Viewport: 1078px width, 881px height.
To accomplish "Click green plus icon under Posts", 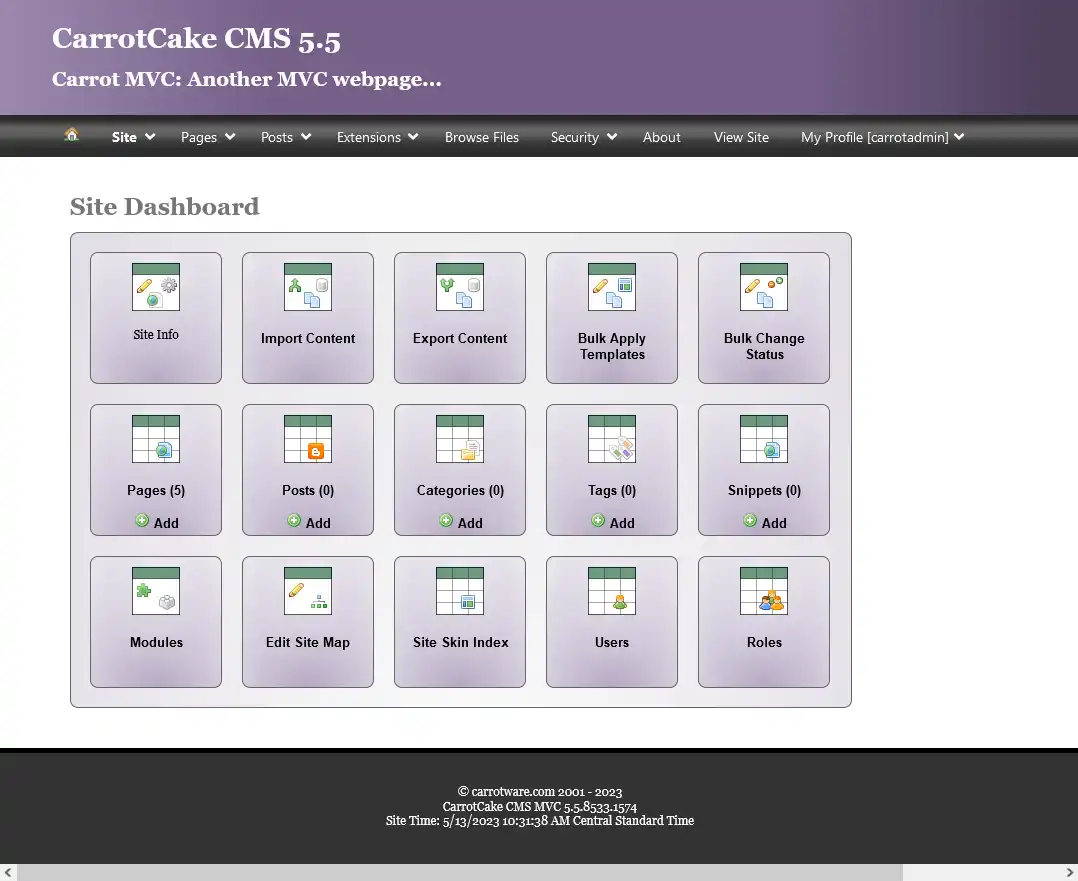I will pyautogui.click(x=294, y=521).
